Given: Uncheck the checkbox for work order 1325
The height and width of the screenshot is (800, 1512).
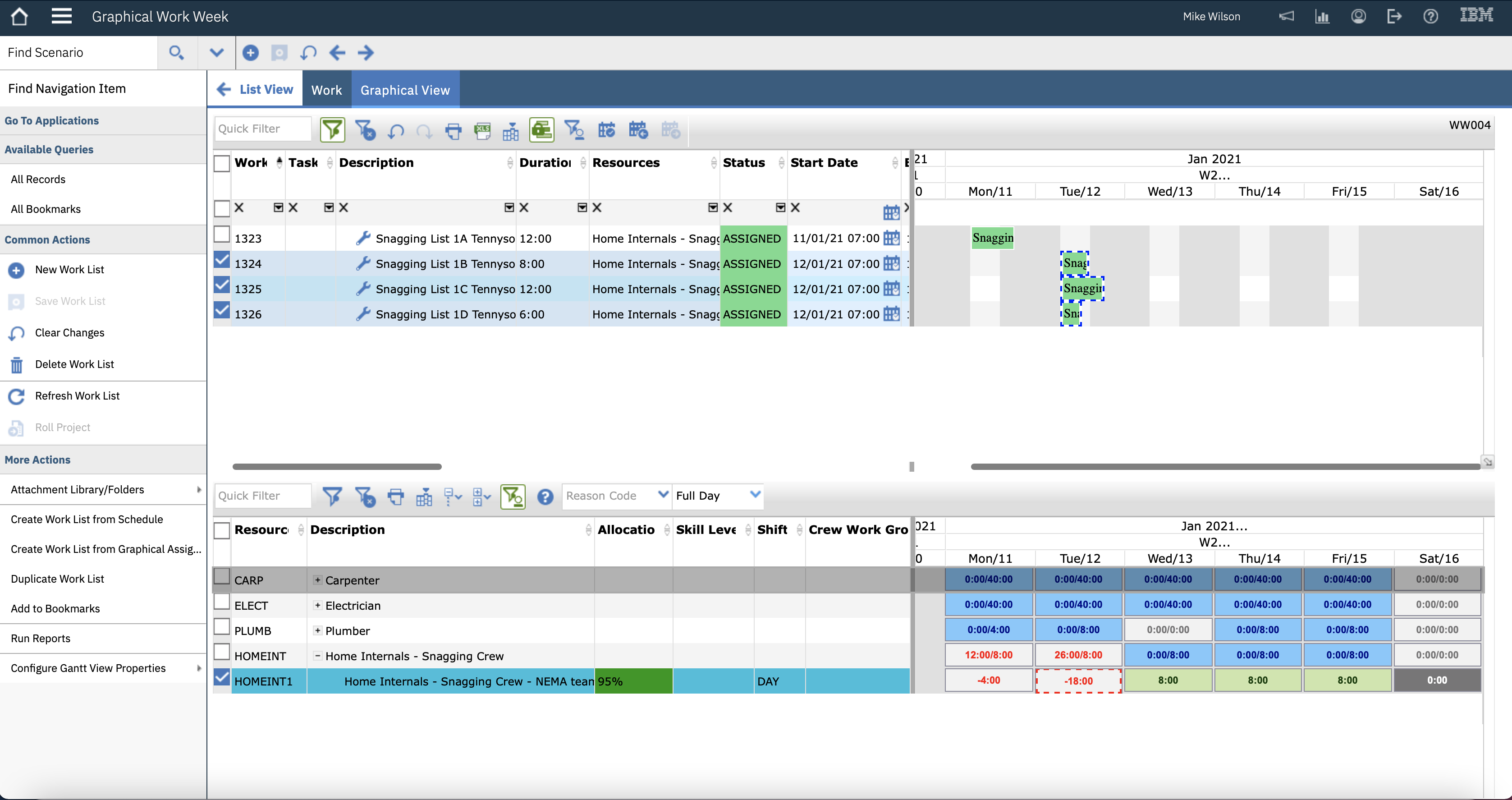Looking at the screenshot, I should click(x=221, y=285).
